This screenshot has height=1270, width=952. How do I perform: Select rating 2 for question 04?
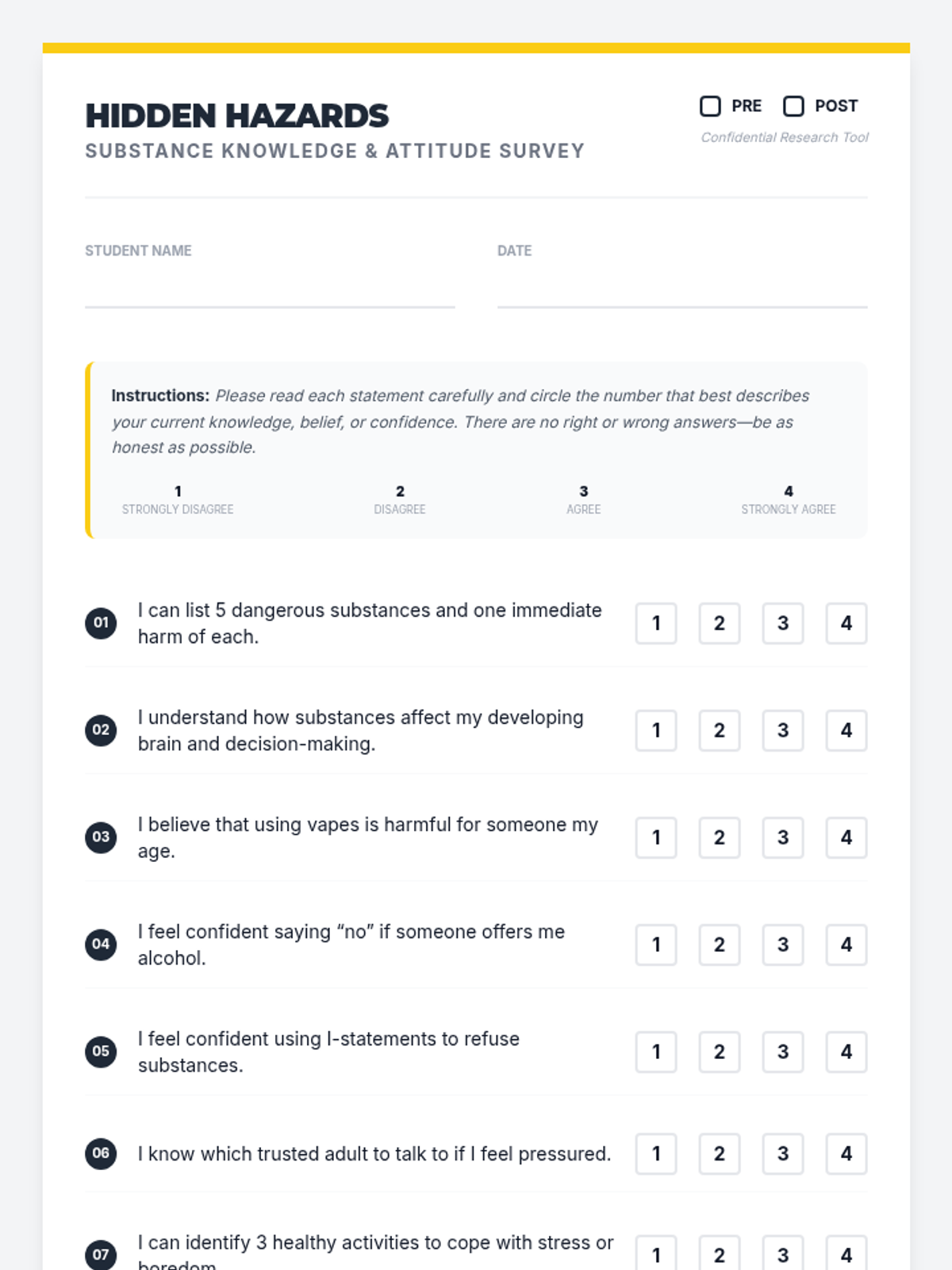pyautogui.click(x=720, y=945)
